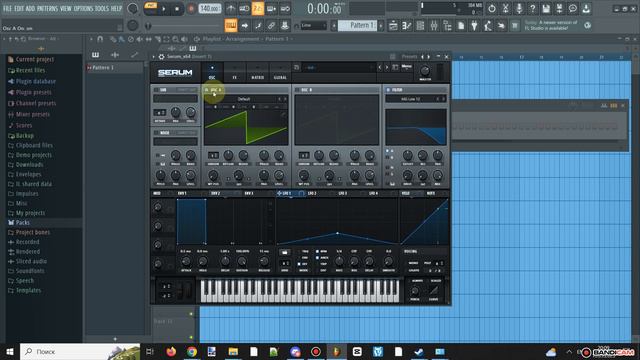This screenshot has width=640, height=360.
Task: Open Chrome from the taskbar
Action: 192,351
